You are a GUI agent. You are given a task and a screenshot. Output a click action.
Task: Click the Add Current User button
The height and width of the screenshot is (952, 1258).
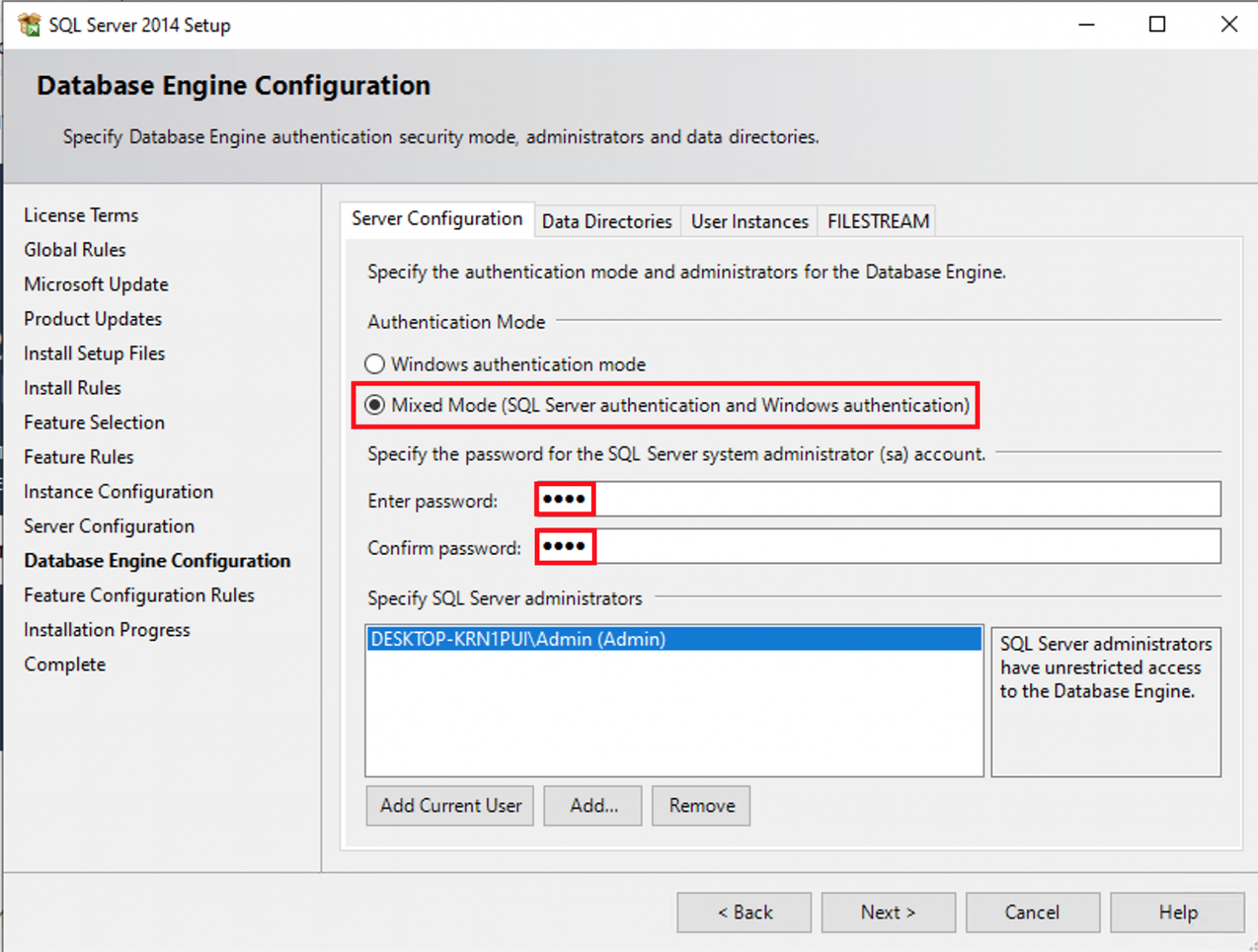click(x=450, y=806)
